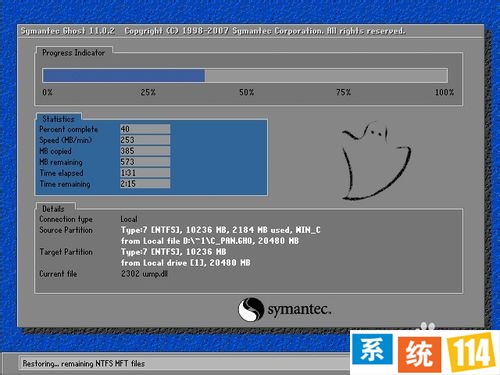
Task: Click the Symantec Ghost 11.0.2 title text
Action: [68, 31]
